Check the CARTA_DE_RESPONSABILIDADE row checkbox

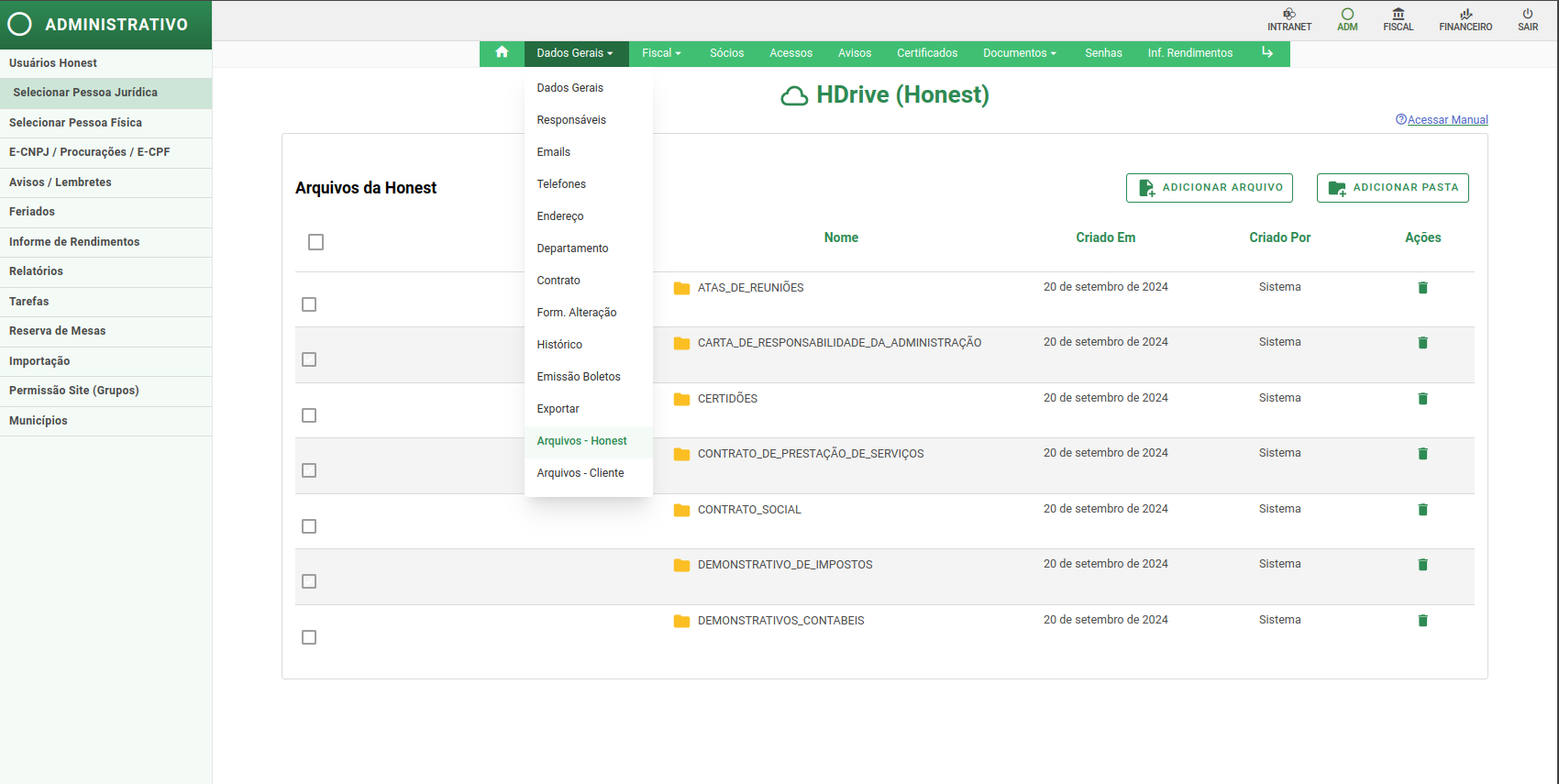point(309,359)
